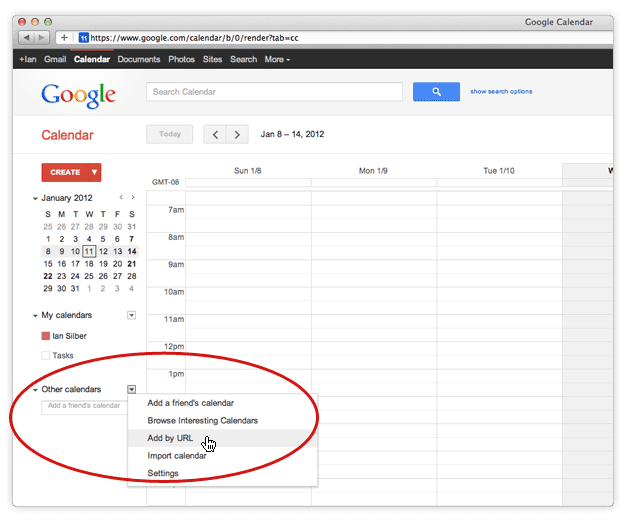Select January 14 in mini calendar
This screenshot has width=629, height=524.
click(132, 252)
